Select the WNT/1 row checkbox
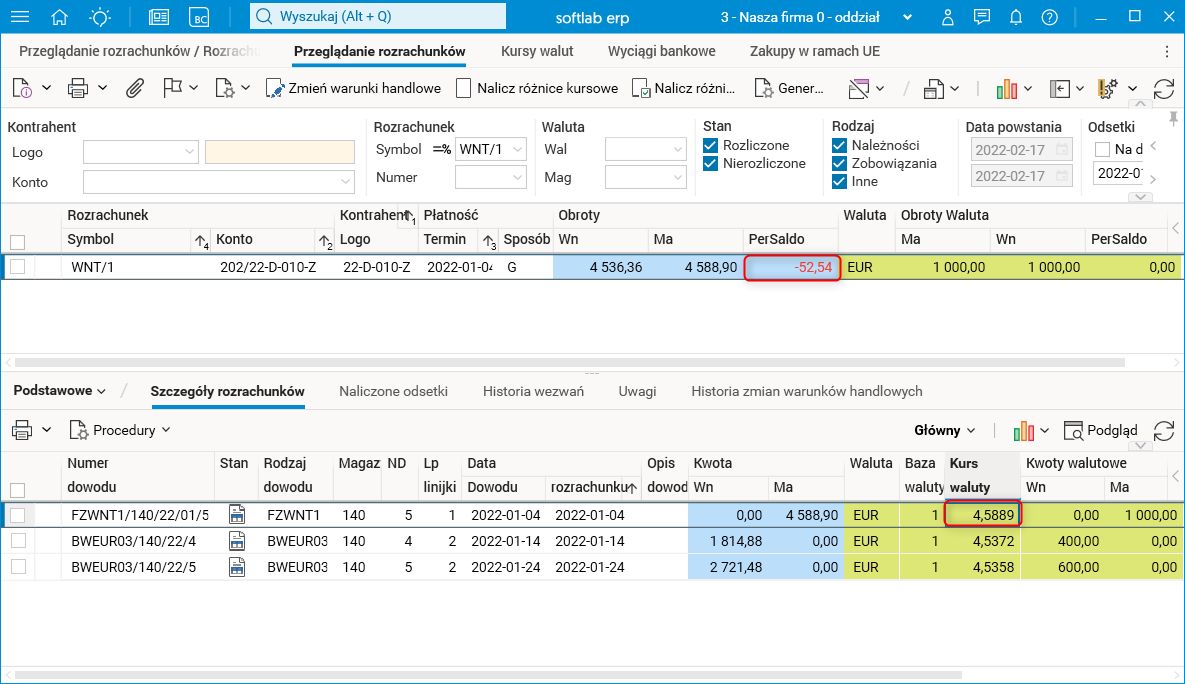The image size is (1185, 684). 17,267
